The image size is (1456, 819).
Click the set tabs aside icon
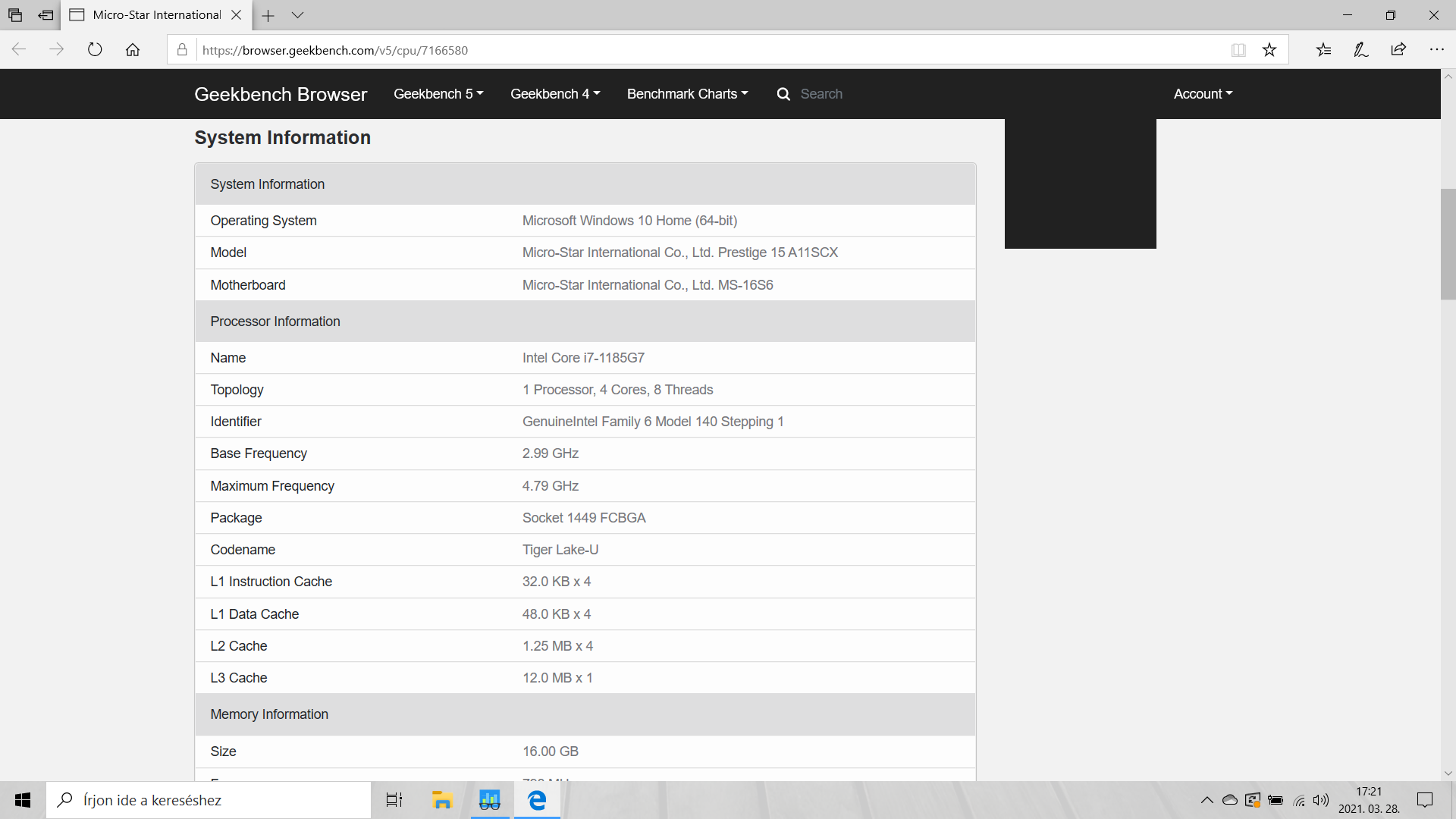pos(45,15)
